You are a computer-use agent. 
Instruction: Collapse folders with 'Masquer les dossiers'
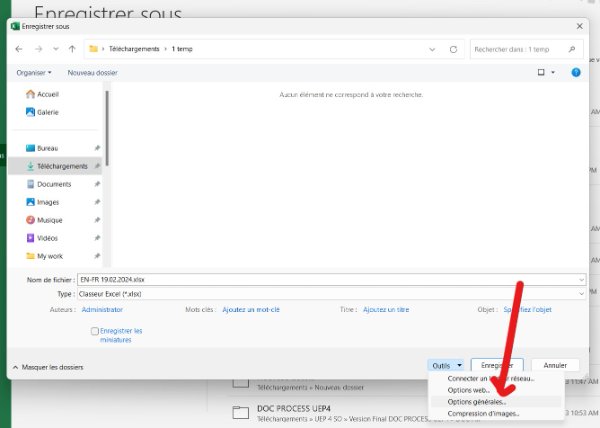pos(48,367)
